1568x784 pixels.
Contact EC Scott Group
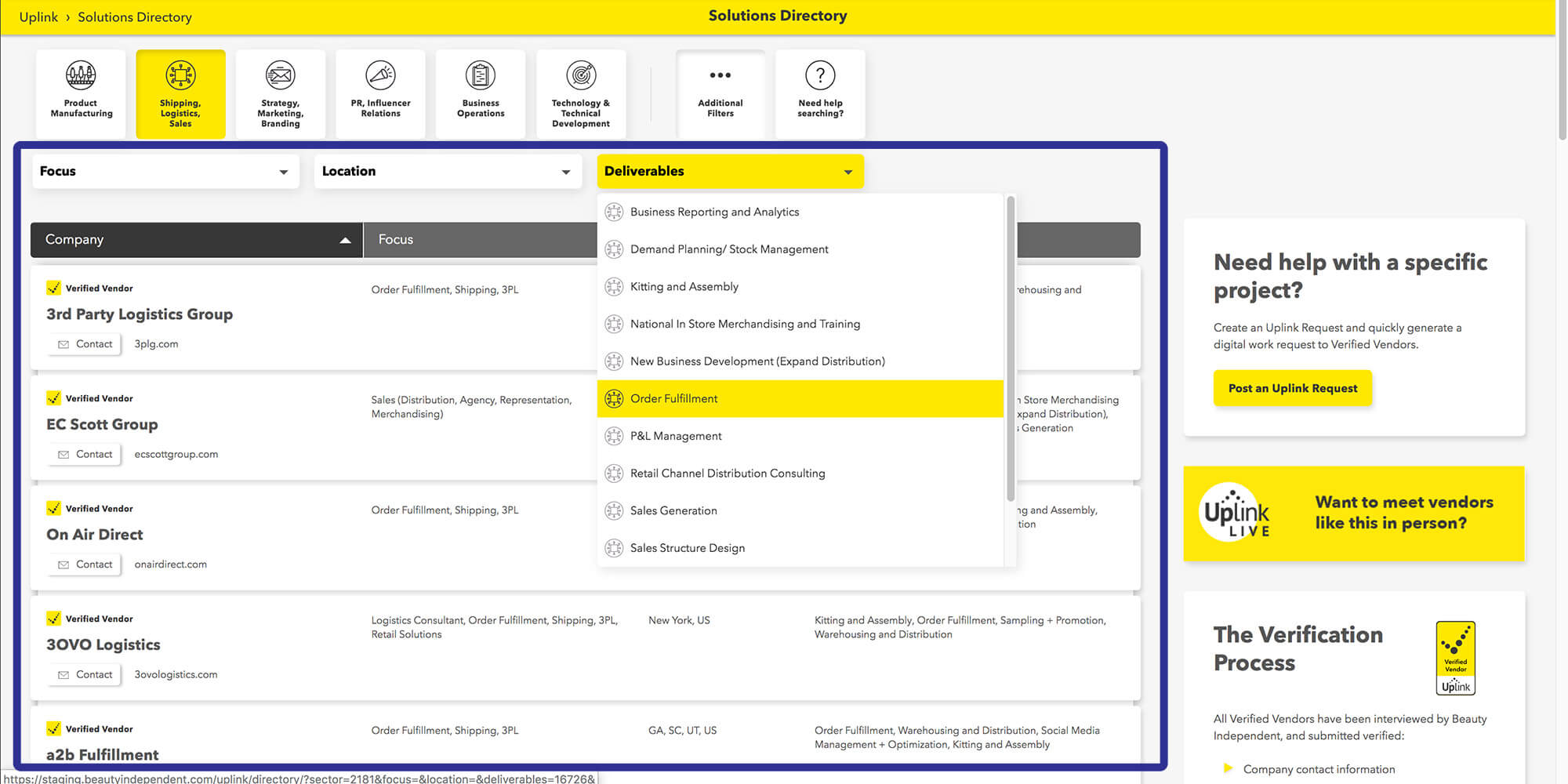[x=85, y=454]
